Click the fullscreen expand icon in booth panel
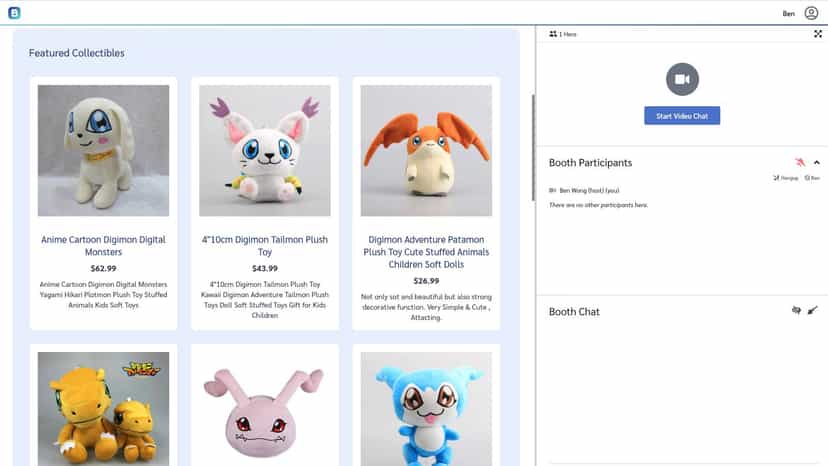Image resolution: width=828 pixels, height=466 pixels. pyautogui.click(x=817, y=34)
